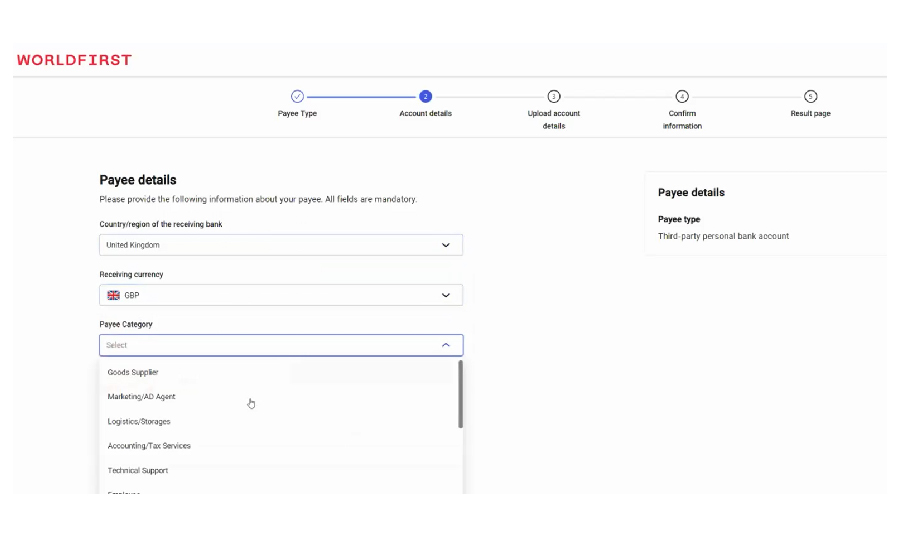Pick Logistics/Storages as payee category
The height and width of the screenshot is (537, 901).
139,422
